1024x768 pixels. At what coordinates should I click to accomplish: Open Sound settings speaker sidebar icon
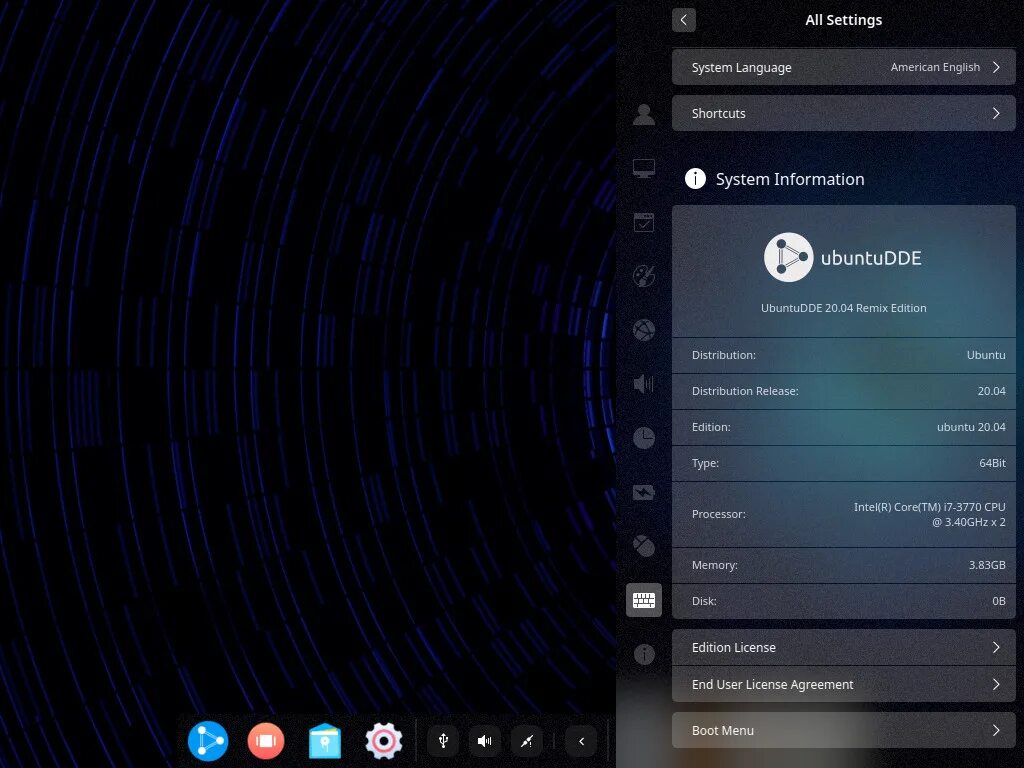(x=644, y=383)
